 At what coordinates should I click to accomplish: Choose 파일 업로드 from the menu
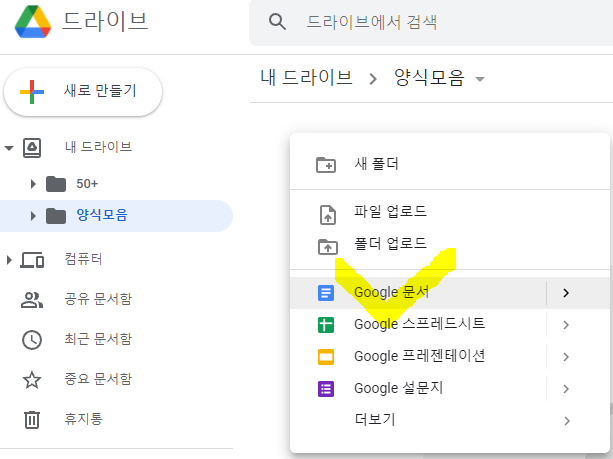(x=450, y=212)
